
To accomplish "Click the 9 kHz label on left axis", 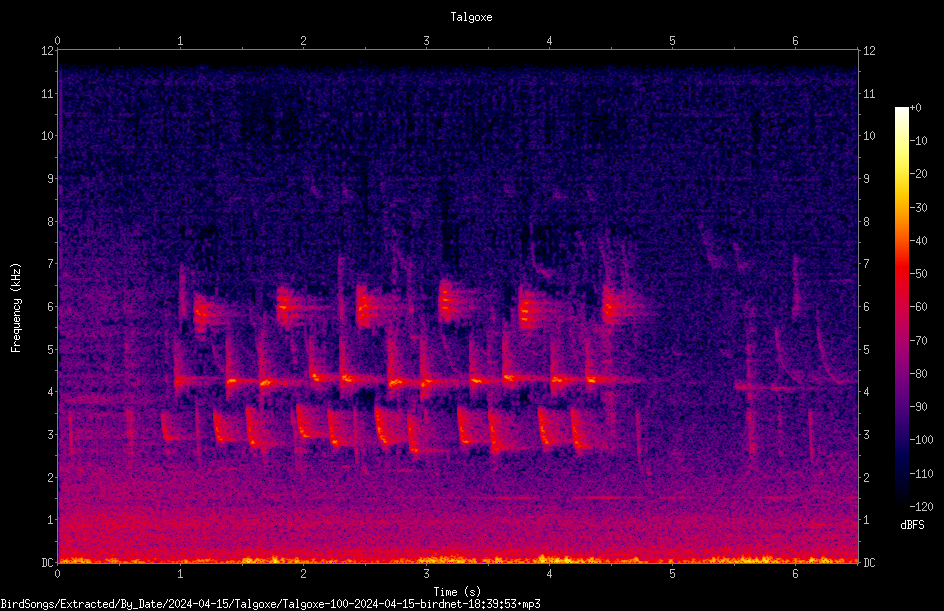I will click(51, 179).
